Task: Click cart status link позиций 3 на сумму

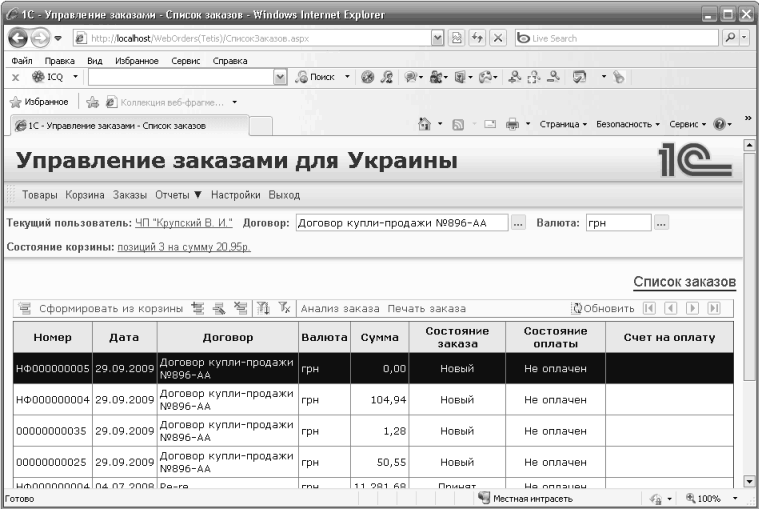Action: [x=184, y=247]
